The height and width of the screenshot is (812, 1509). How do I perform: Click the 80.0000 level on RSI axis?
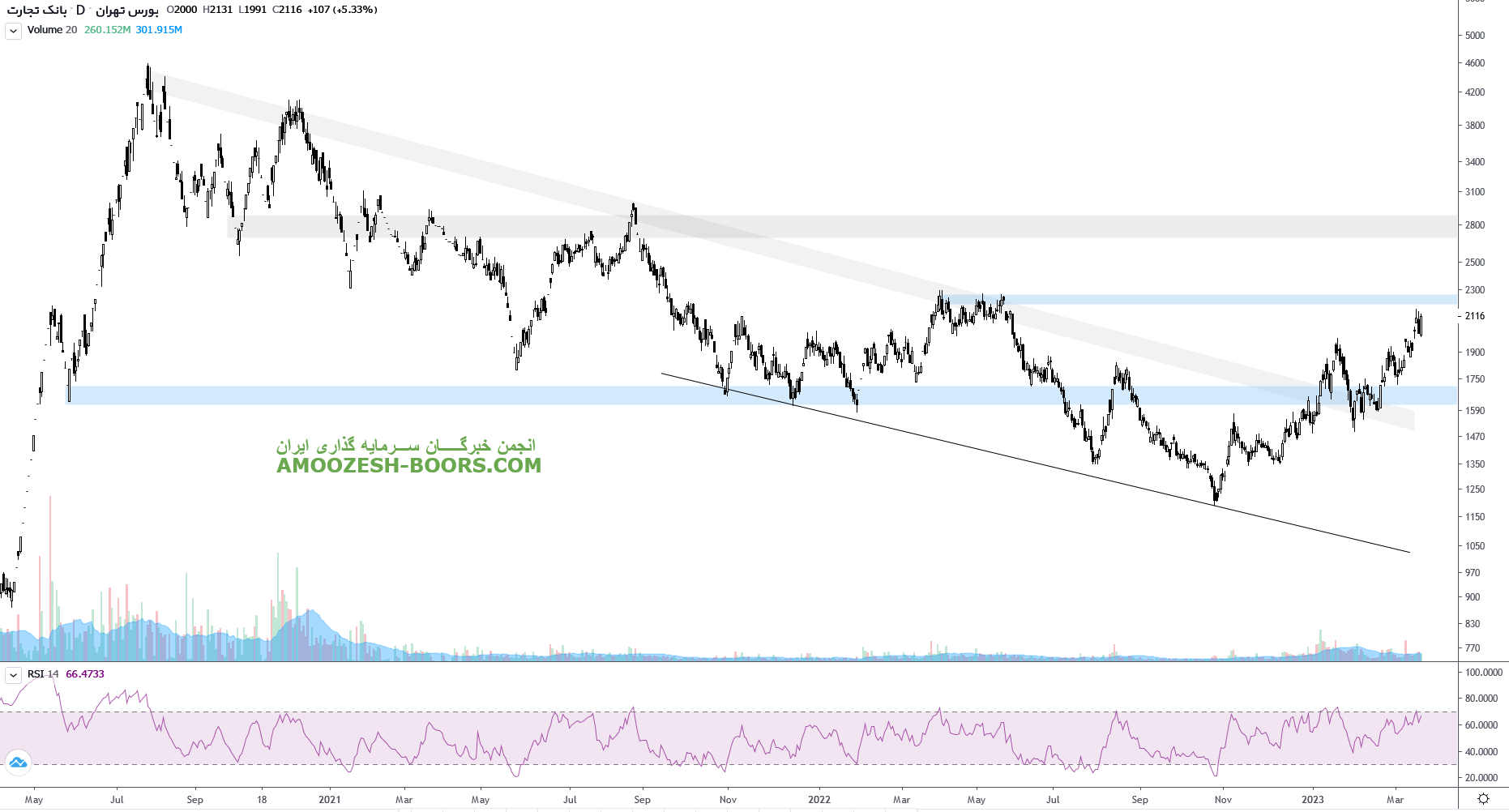(1481, 699)
